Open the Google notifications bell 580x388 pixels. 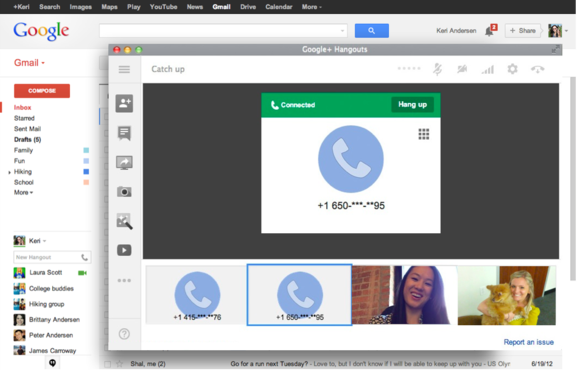(490, 30)
